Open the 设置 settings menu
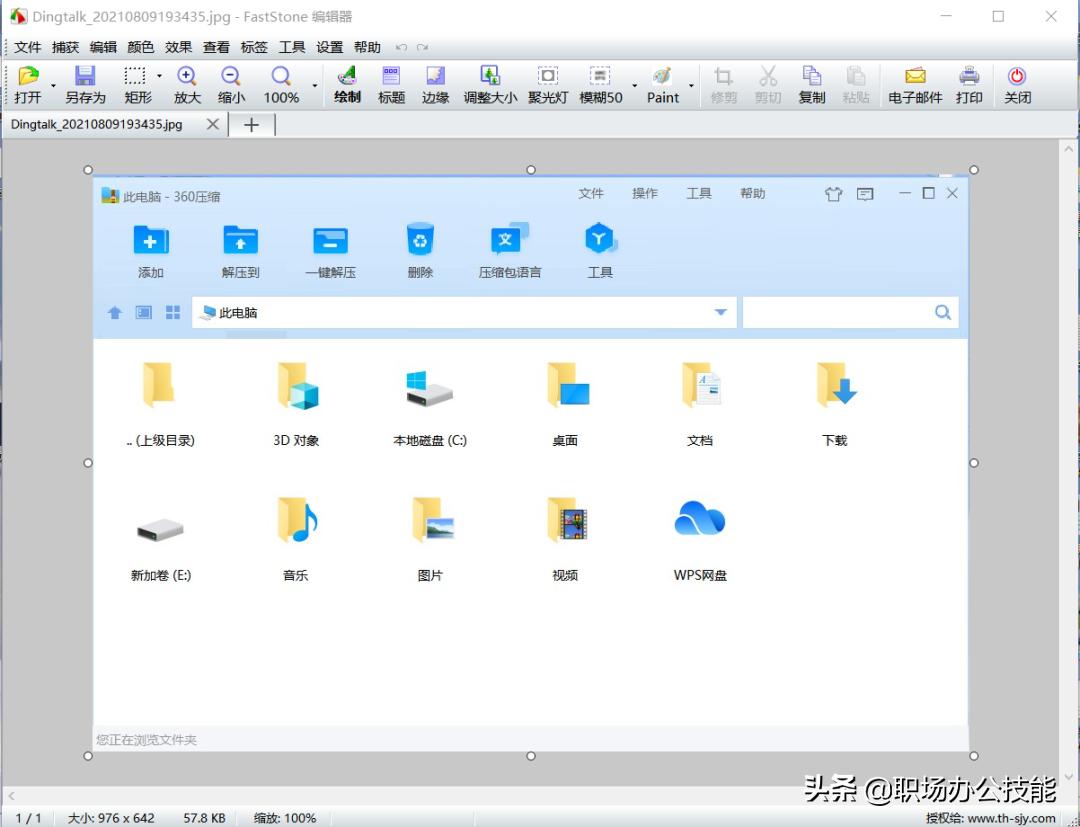The height and width of the screenshot is (827, 1080). (x=329, y=48)
